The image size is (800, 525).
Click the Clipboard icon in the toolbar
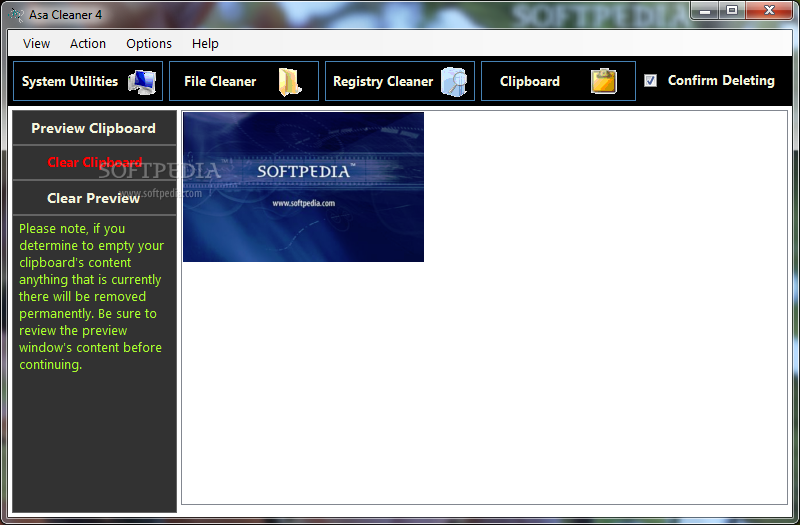604,81
